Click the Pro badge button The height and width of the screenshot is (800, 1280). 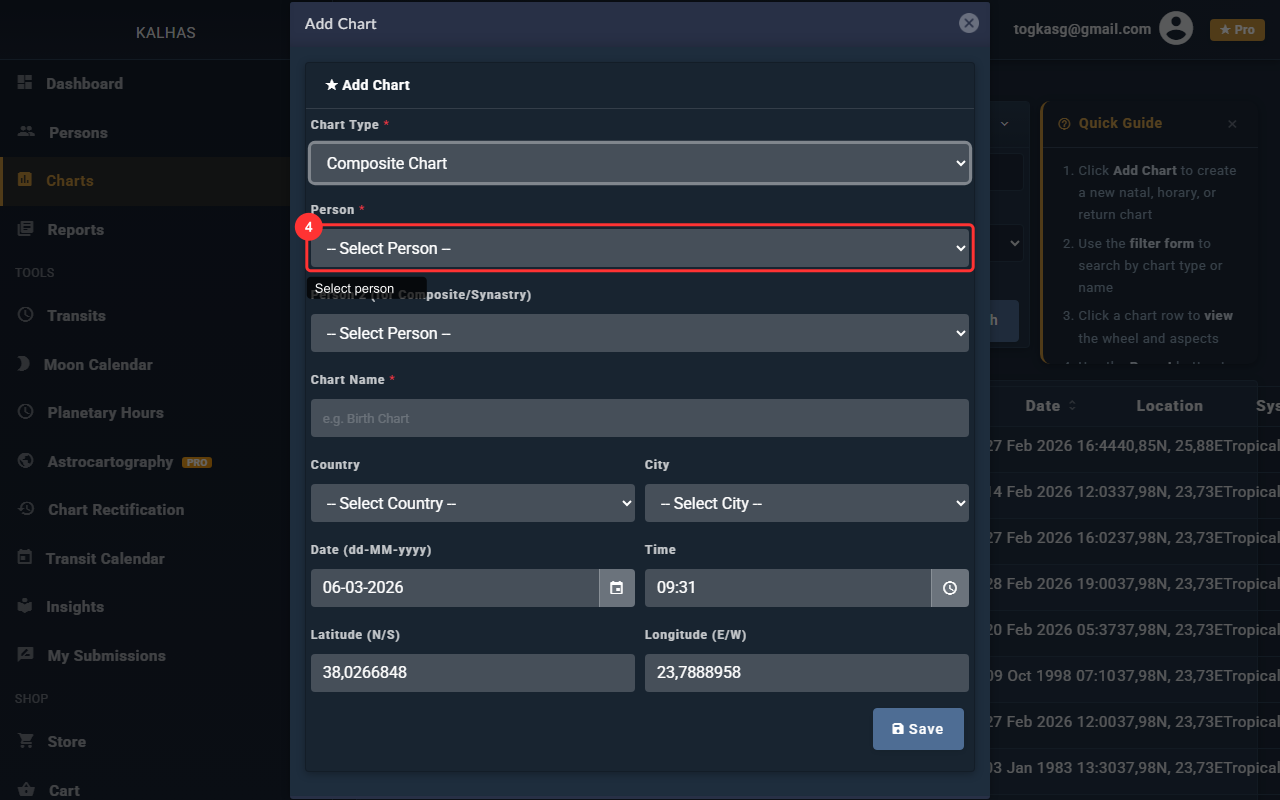(1236, 30)
